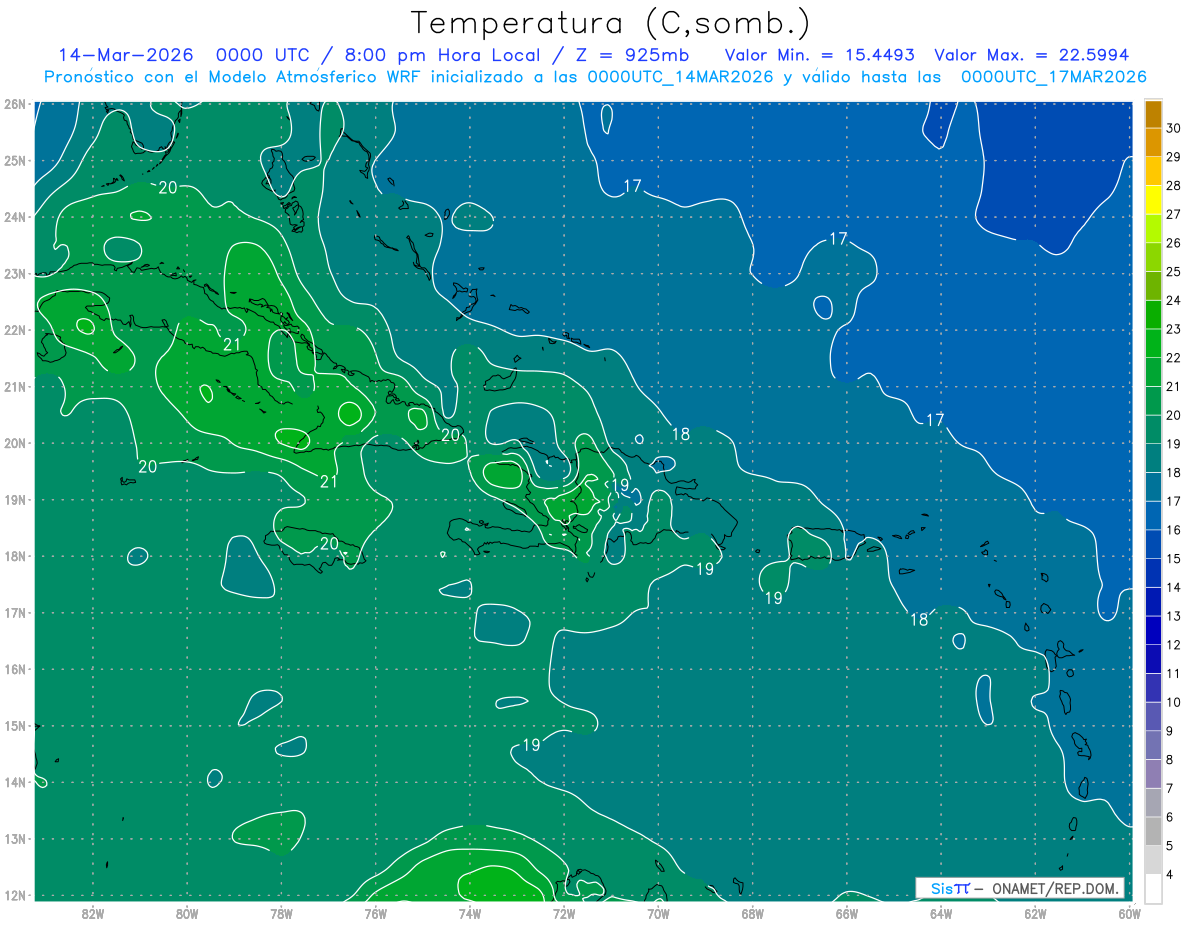Click the 74W longitude axis label

tap(470, 913)
